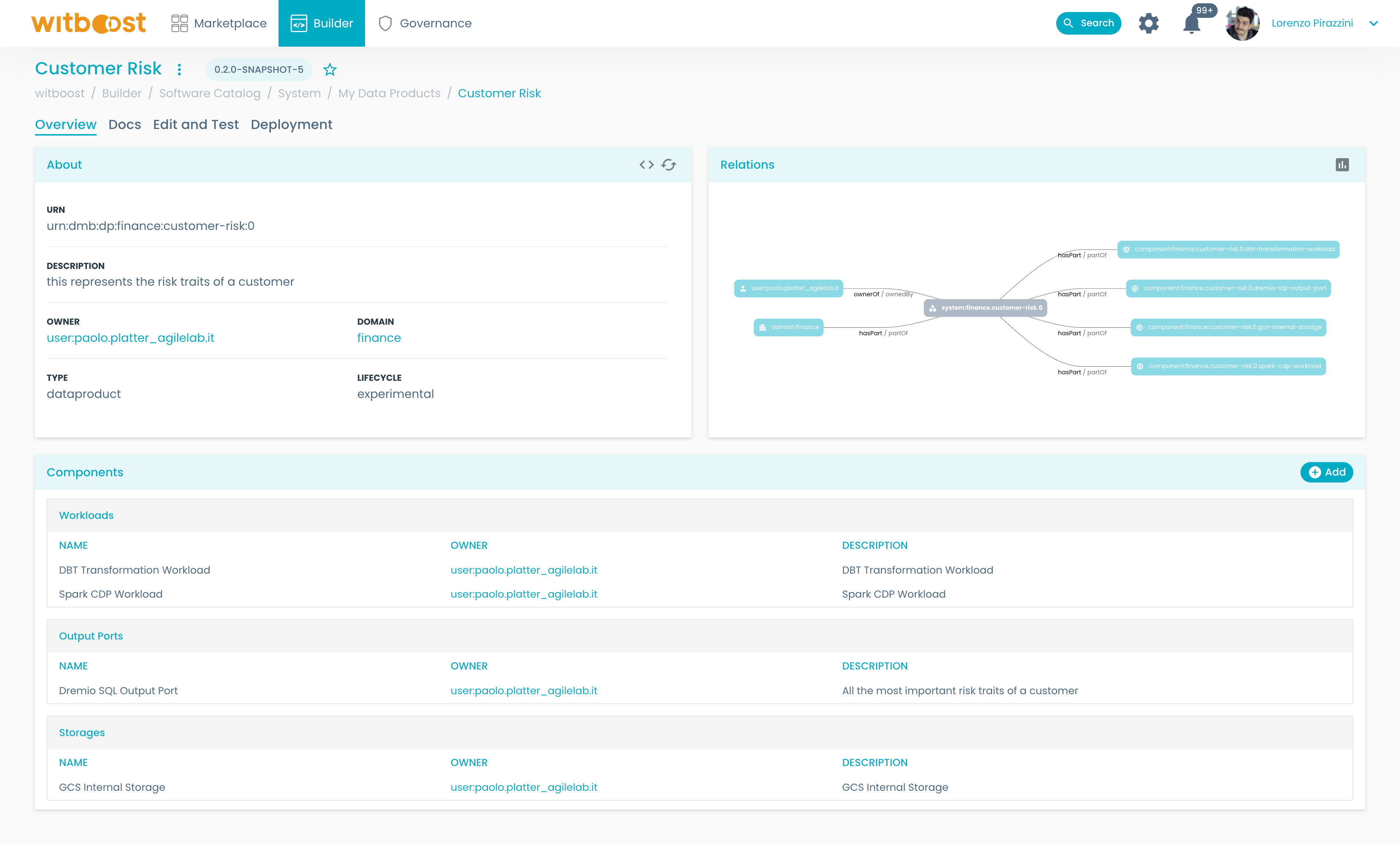The width and height of the screenshot is (1400, 844).
Task: Refresh entity with sync icon in About
Action: tap(669, 165)
